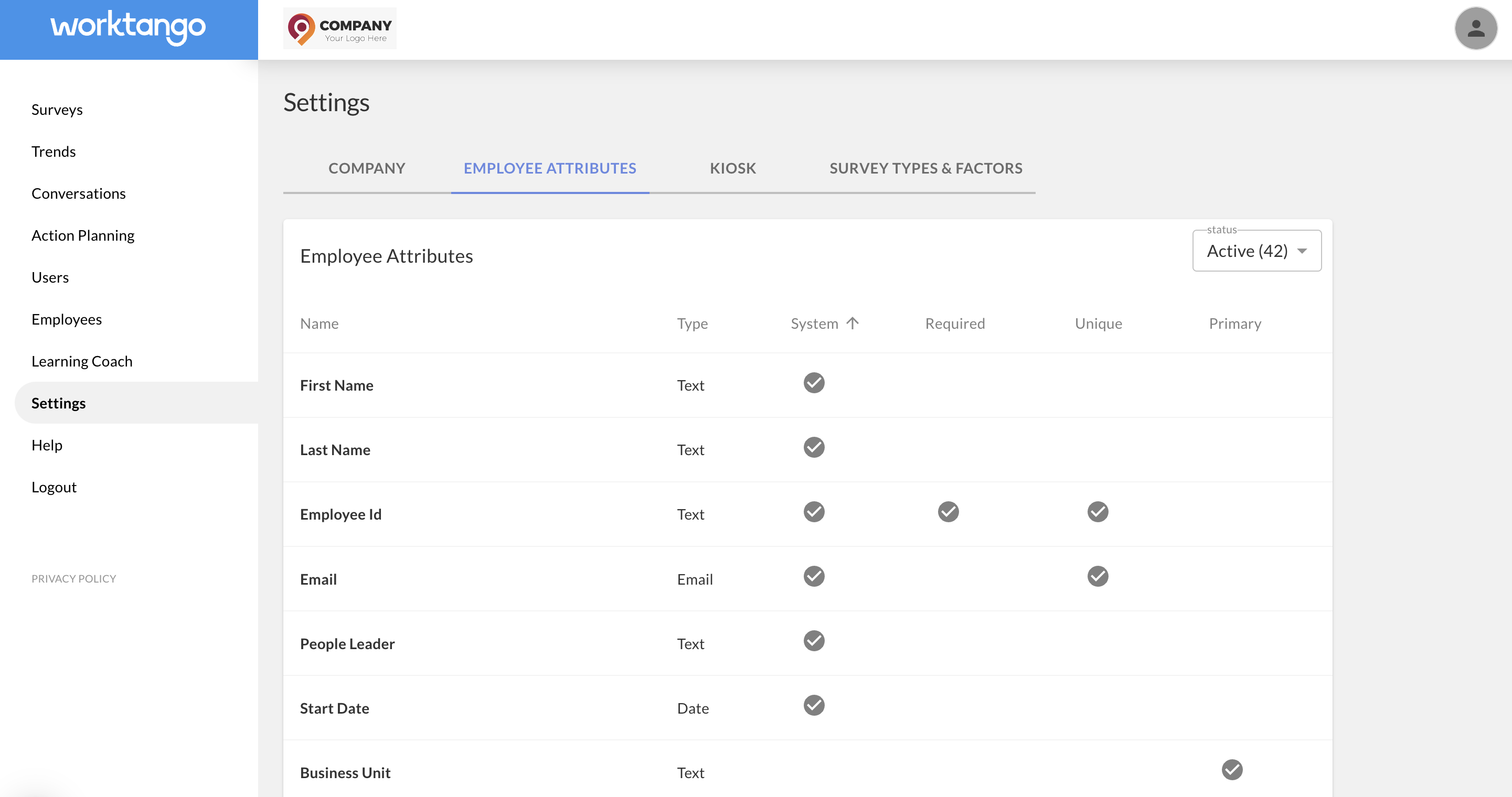
Task: Open the Privacy Policy link
Action: tap(74, 578)
